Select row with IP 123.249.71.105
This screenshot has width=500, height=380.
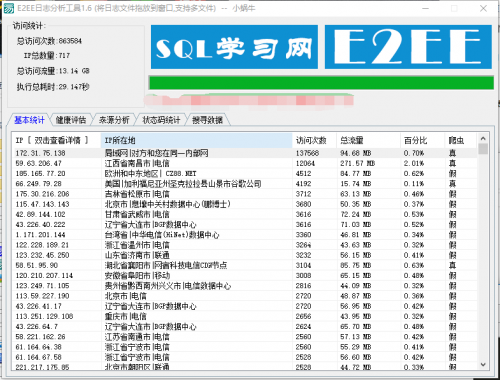pos(245,286)
